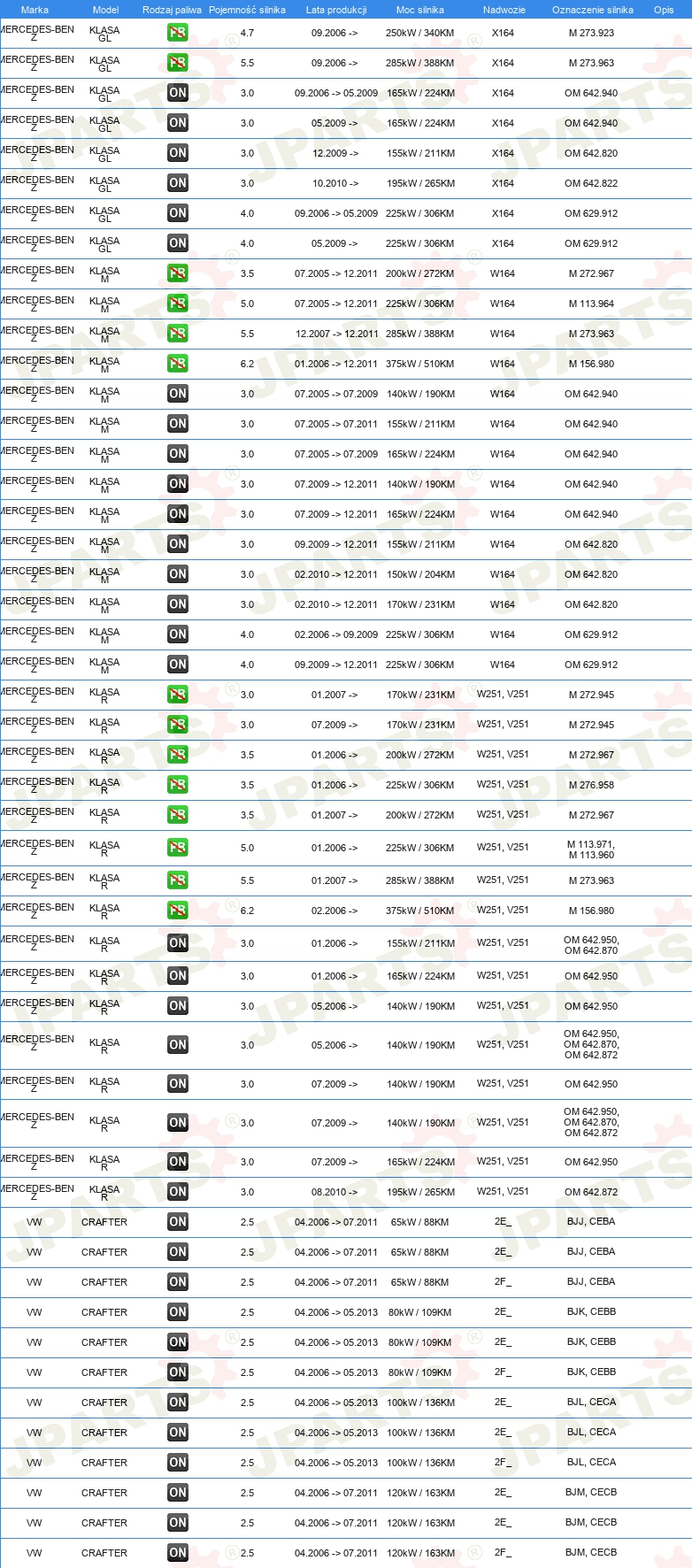Click ON icon in Crafter 100kW 2F_ row
The height and width of the screenshot is (1568, 692).
point(178,1463)
